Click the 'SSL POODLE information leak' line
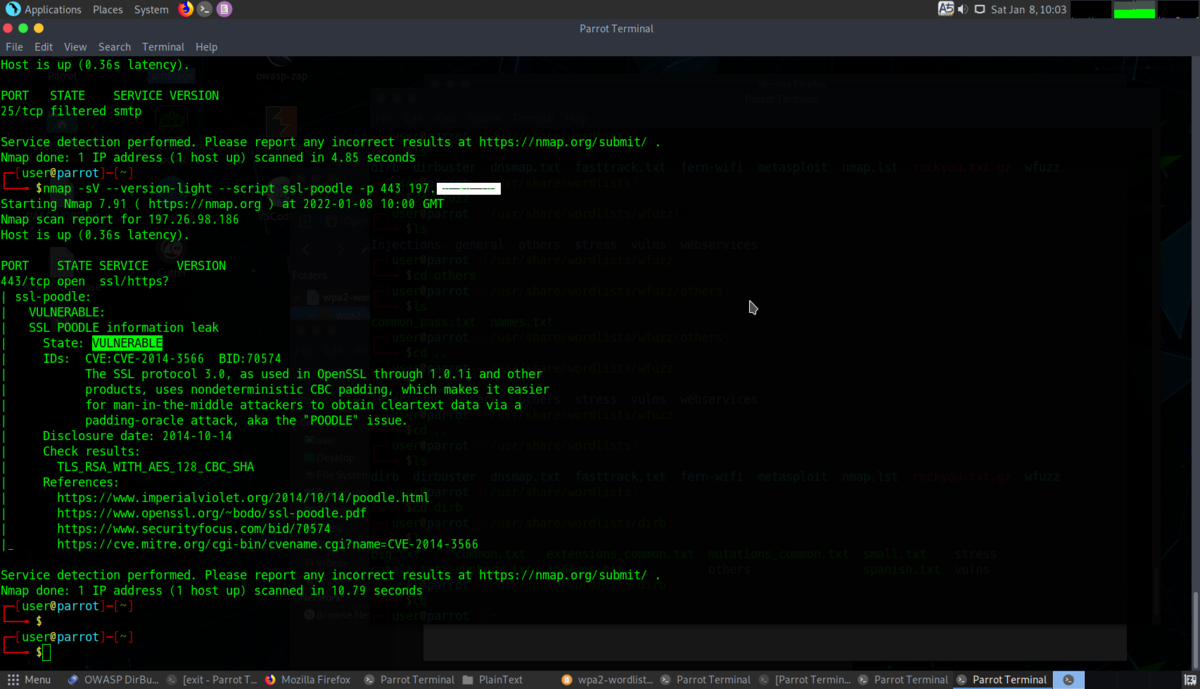This screenshot has height=689, width=1200. coord(124,328)
